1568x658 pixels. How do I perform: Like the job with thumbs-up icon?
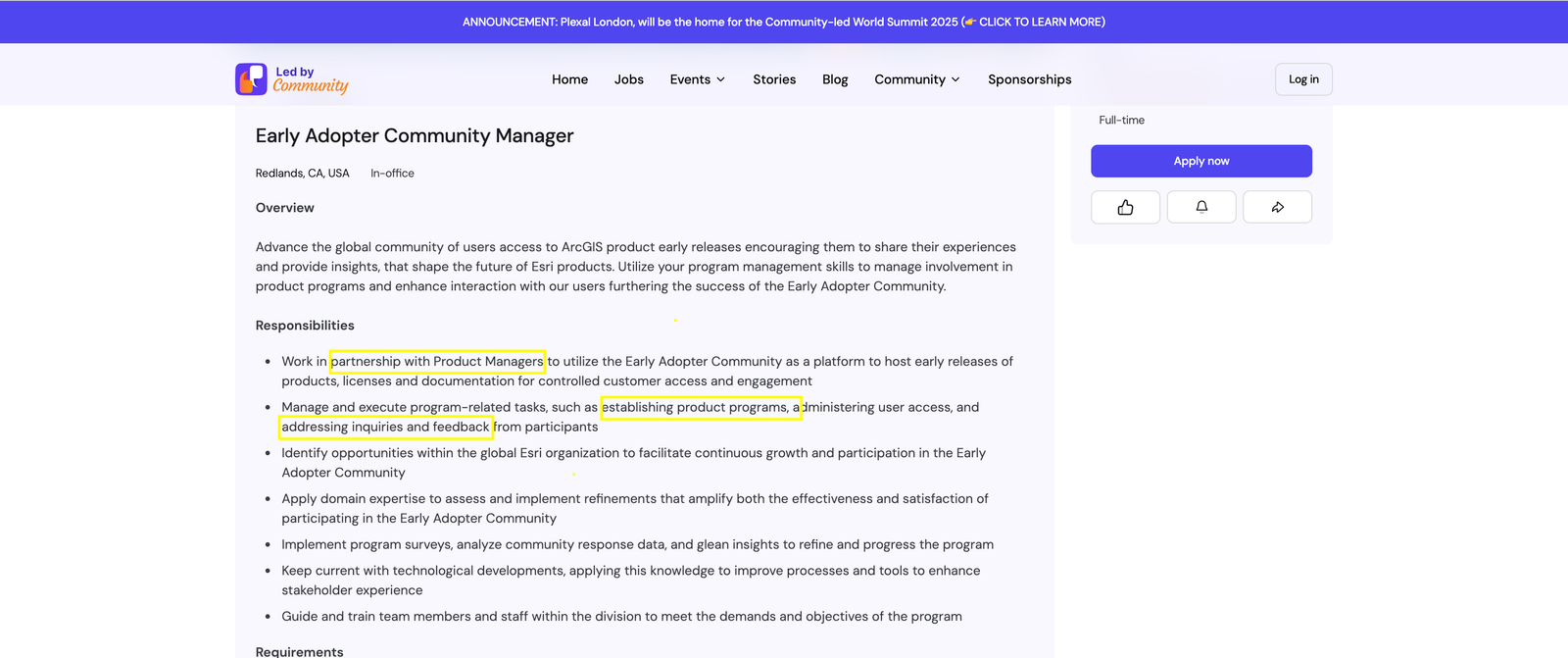1125,207
